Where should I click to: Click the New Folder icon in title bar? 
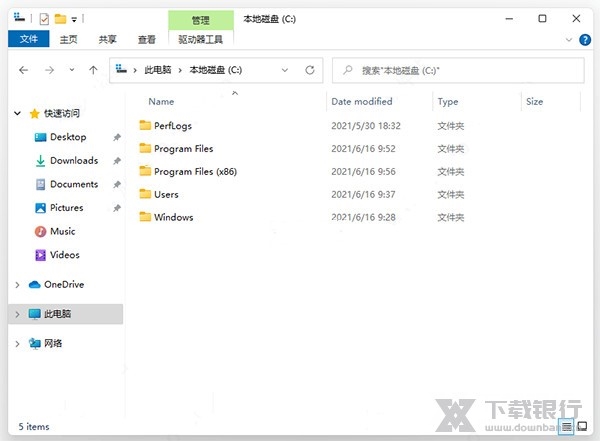tap(60, 19)
